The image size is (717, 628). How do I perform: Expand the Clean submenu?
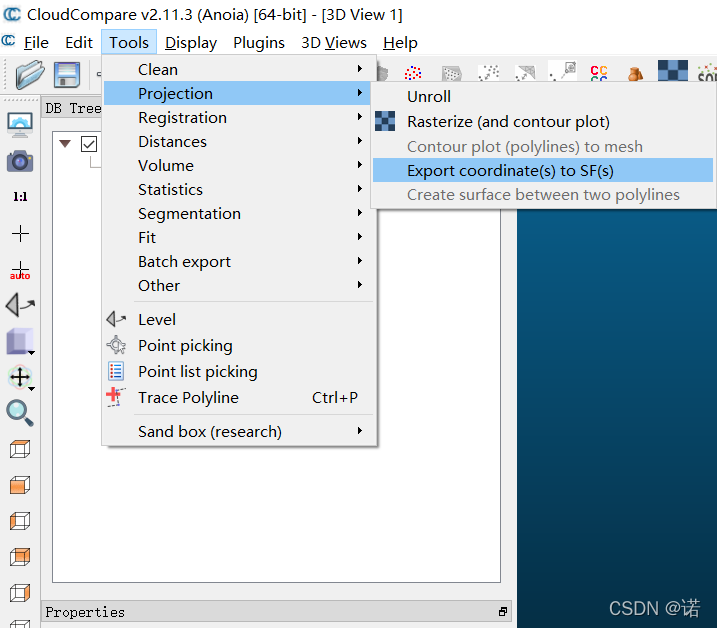click(239, 70)
